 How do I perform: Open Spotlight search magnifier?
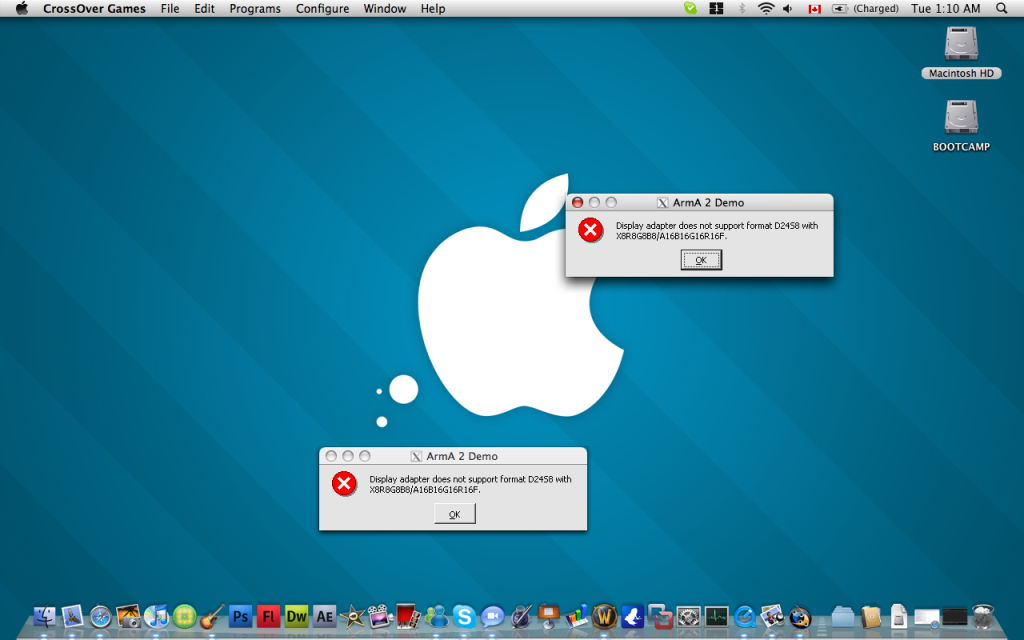pyautogui.click(x=1002, y=8)
